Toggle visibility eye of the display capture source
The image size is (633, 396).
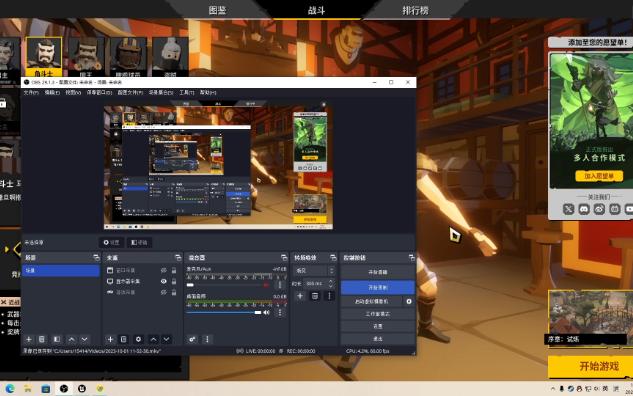coord(163,281)
